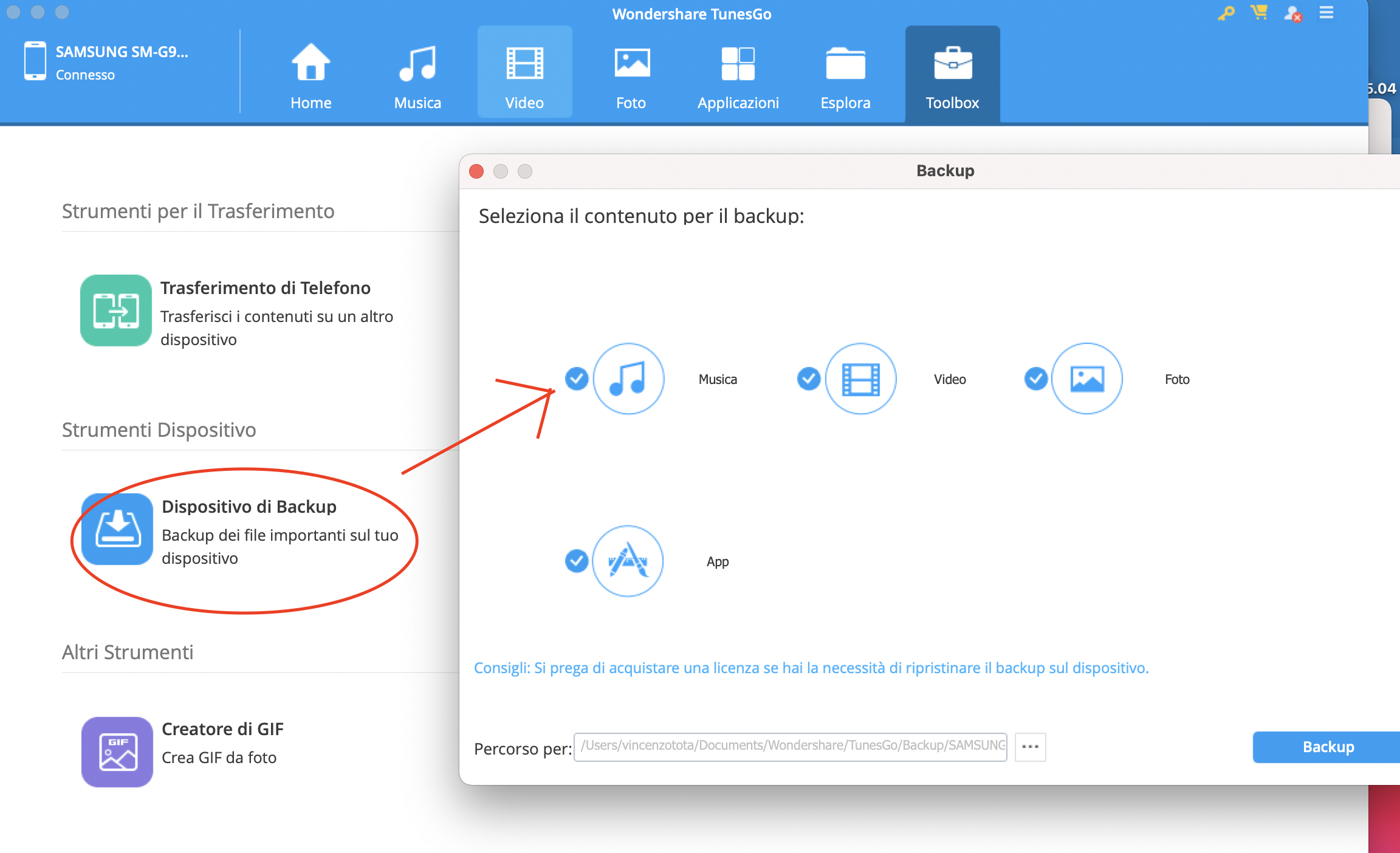Toggle the App backup checkbox
Viewport: 1400px width, 853px height.
[x=577, y=561]
